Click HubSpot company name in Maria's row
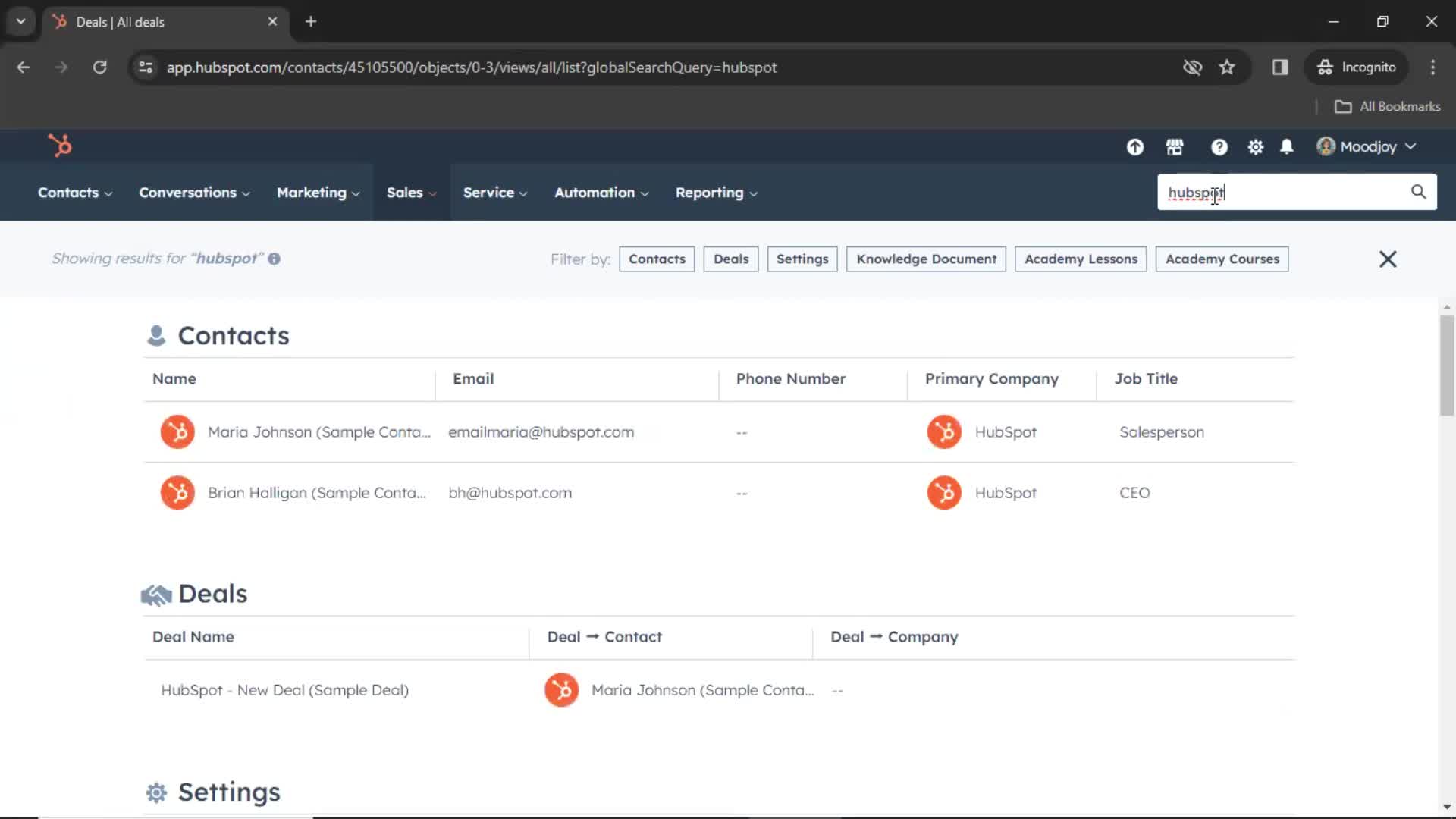 tap(1006, 432)
